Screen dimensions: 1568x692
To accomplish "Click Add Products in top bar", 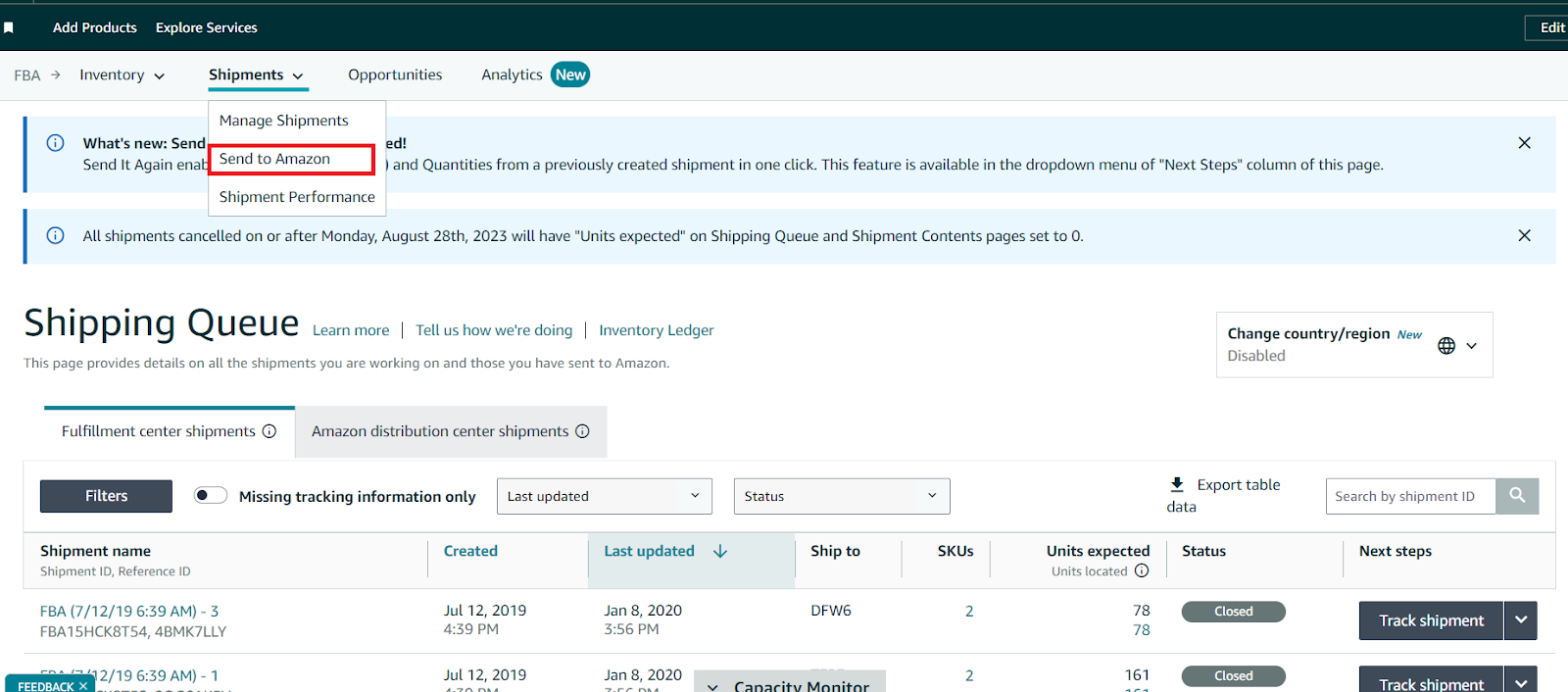I will coord(95,27).
